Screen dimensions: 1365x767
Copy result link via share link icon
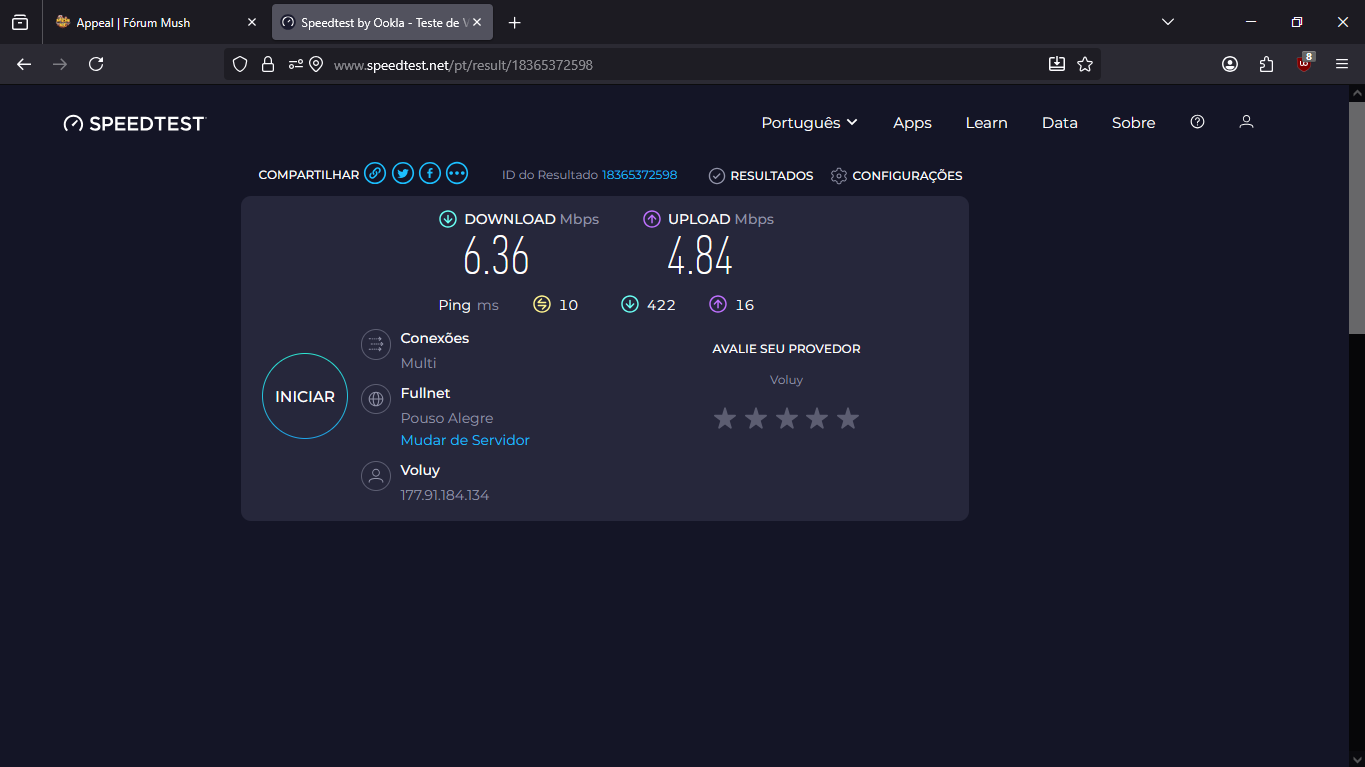tap(375, 174)
